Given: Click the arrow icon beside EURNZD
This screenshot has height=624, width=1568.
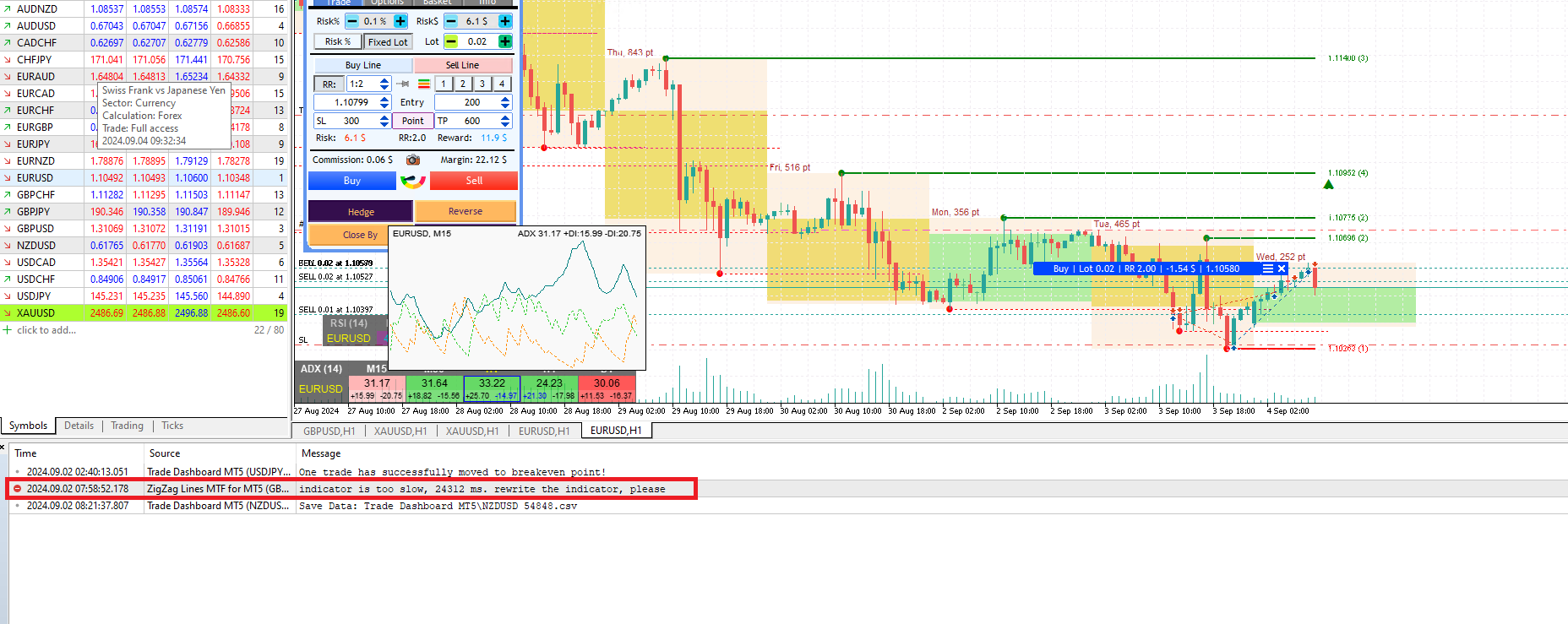Looking at the screenshot, I should [8, 161].
